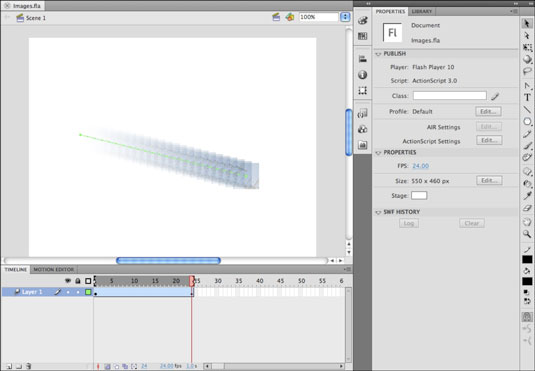Viewport: 535px width, 371px height.
Task: Select the Lasso tool
Action: click(x=527, y=71)
